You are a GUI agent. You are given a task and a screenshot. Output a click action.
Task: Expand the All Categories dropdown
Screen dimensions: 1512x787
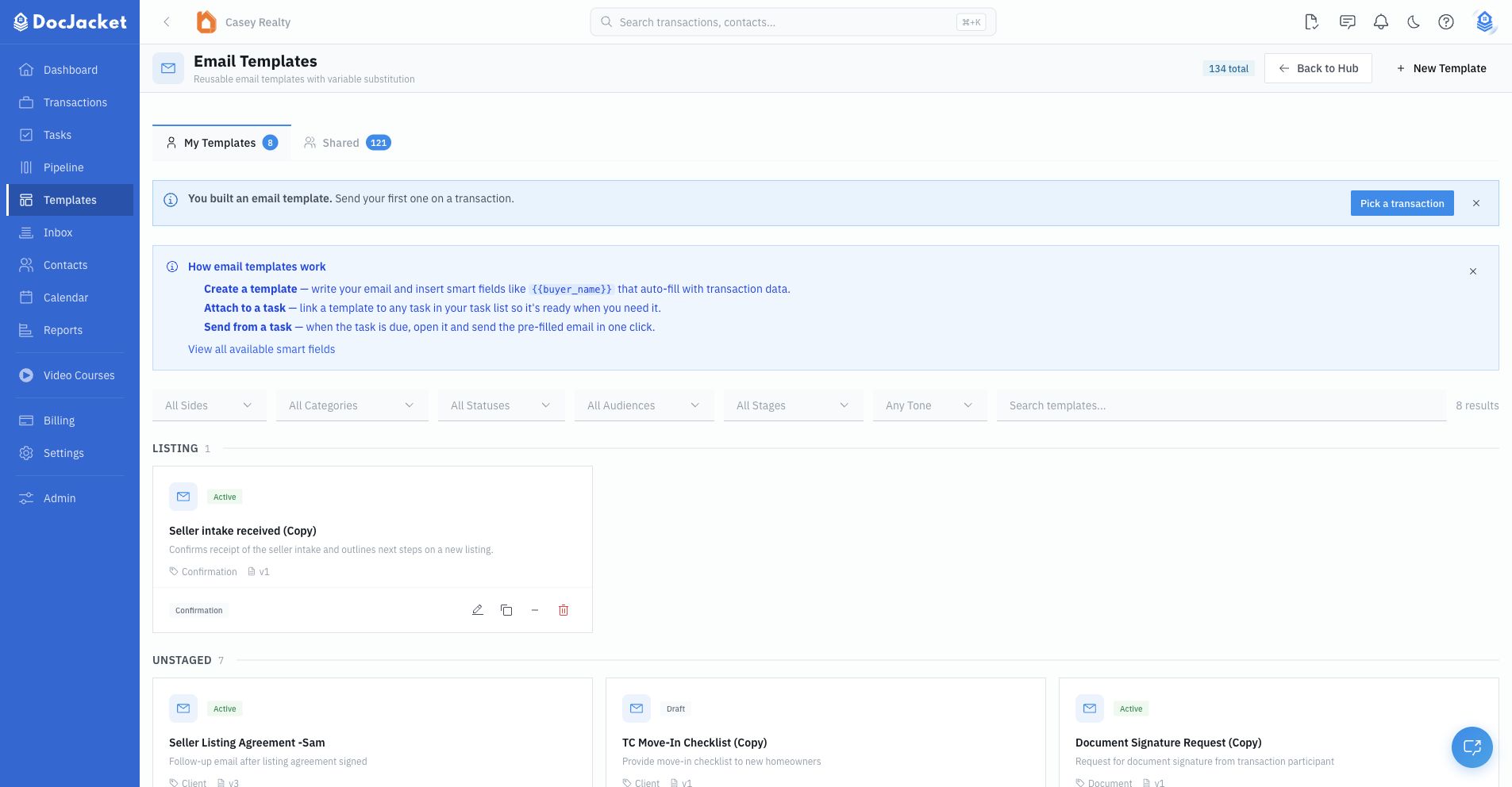[352, 405]
